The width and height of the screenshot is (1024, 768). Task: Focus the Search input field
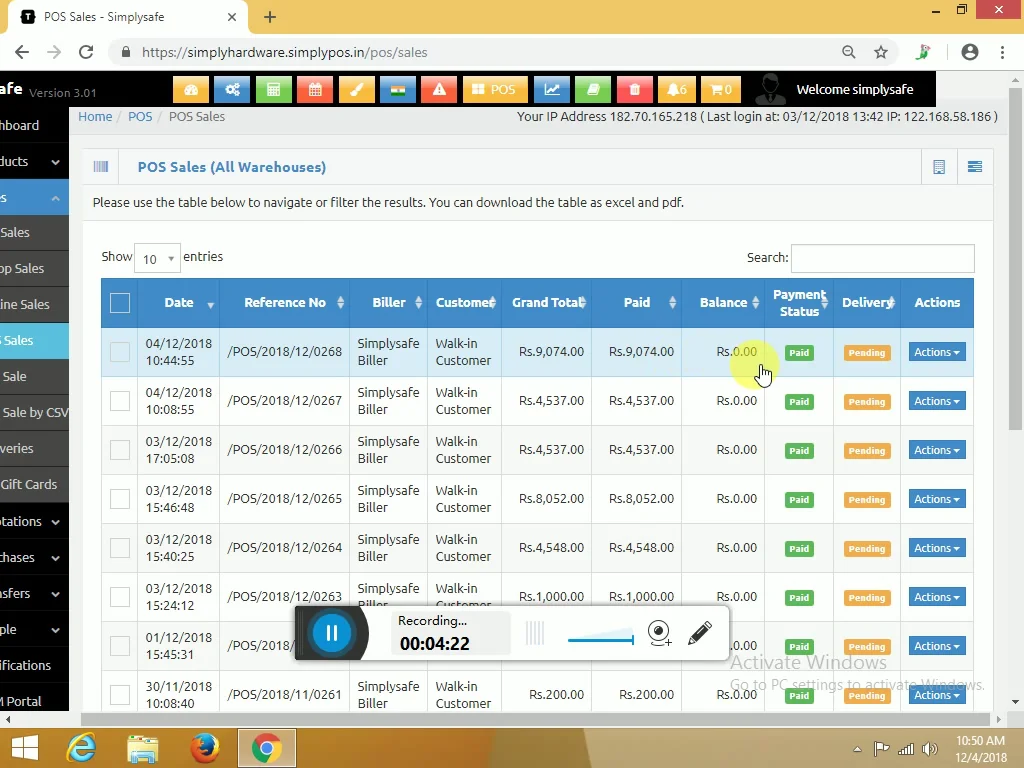click(x=882, y=258)
